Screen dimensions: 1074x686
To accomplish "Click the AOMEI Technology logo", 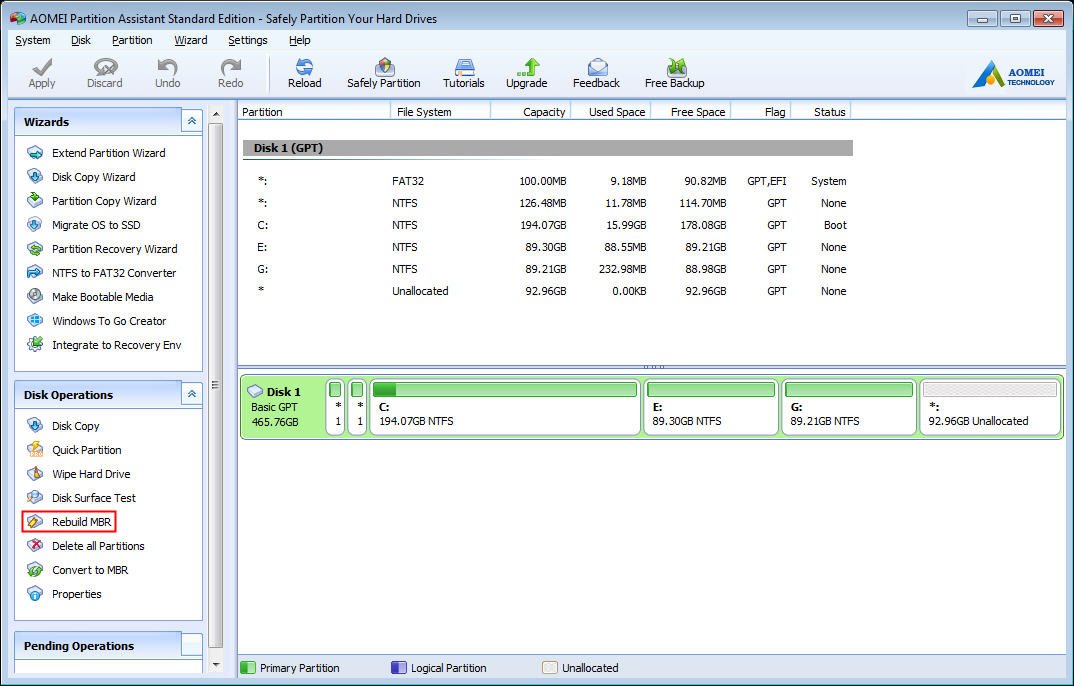I will (x=1013, y=74).
